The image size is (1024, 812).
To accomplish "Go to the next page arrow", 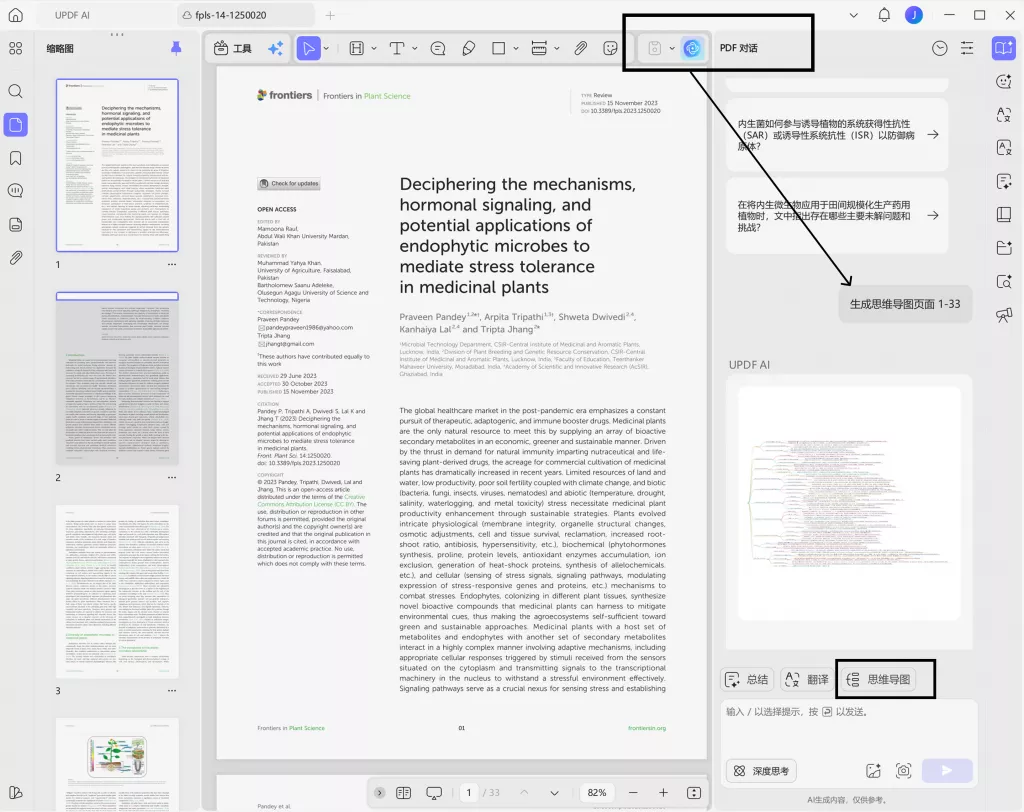I will 554,792.
